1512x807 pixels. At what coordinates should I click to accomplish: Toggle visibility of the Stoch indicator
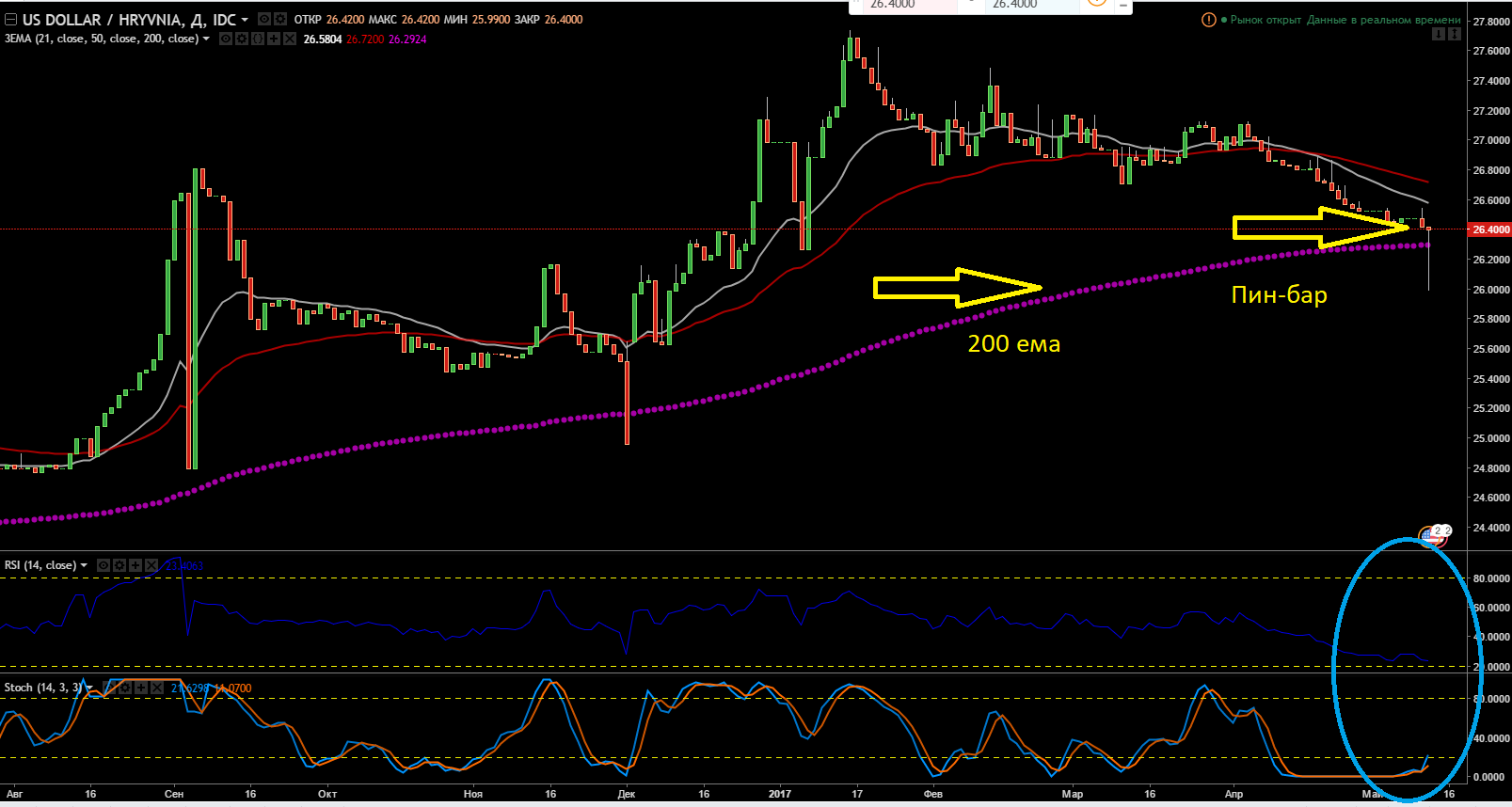point(109,688)
